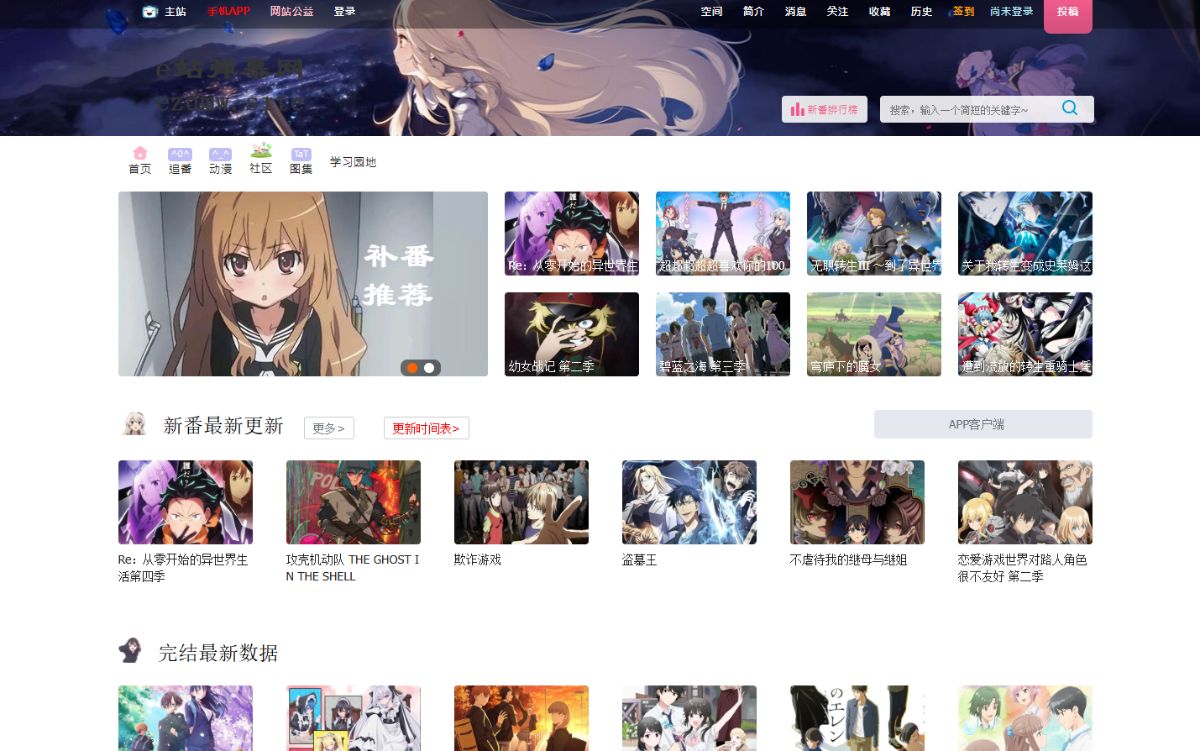Open 动漫 nav icon
The width and height of the screenshot is (1200, 751).
point(220,161)
